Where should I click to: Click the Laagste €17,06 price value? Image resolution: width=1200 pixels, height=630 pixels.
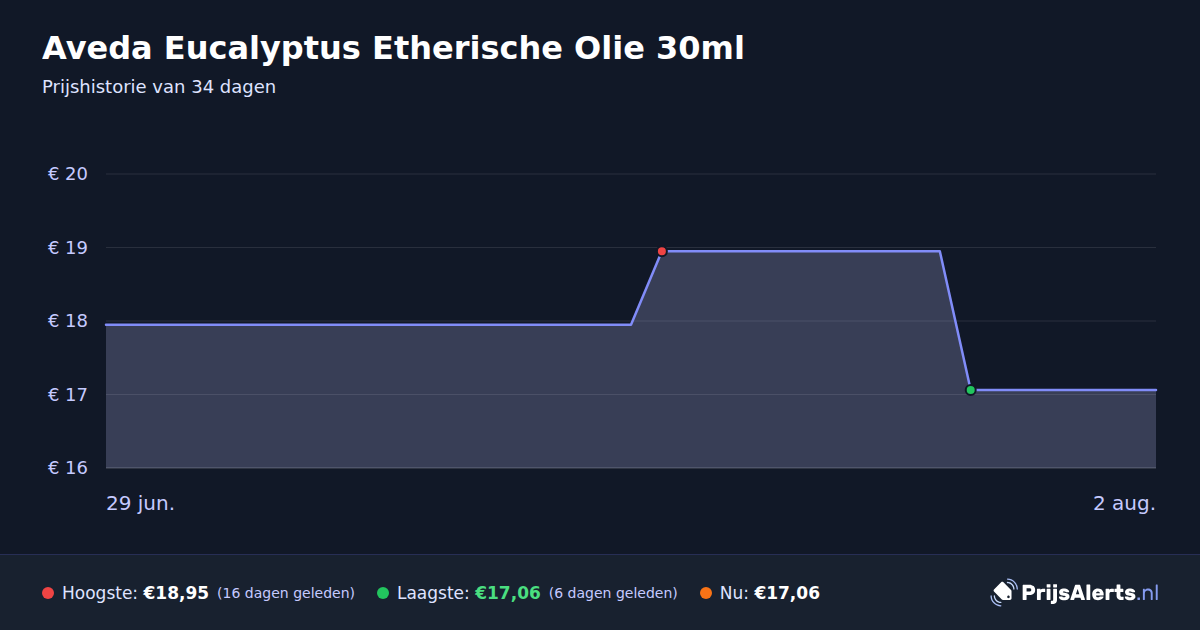(508, 593)
